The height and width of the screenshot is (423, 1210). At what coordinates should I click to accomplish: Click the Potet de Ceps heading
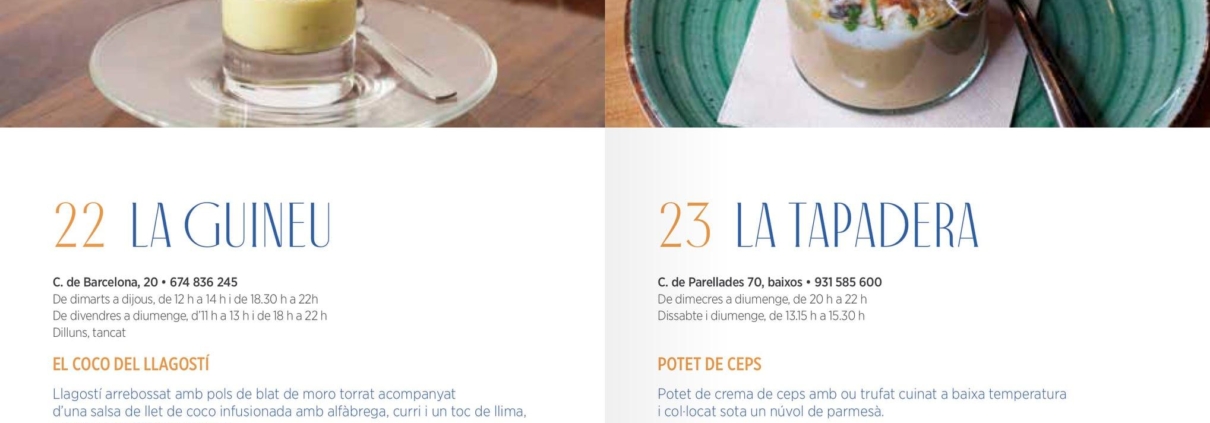tap(710, 364)
